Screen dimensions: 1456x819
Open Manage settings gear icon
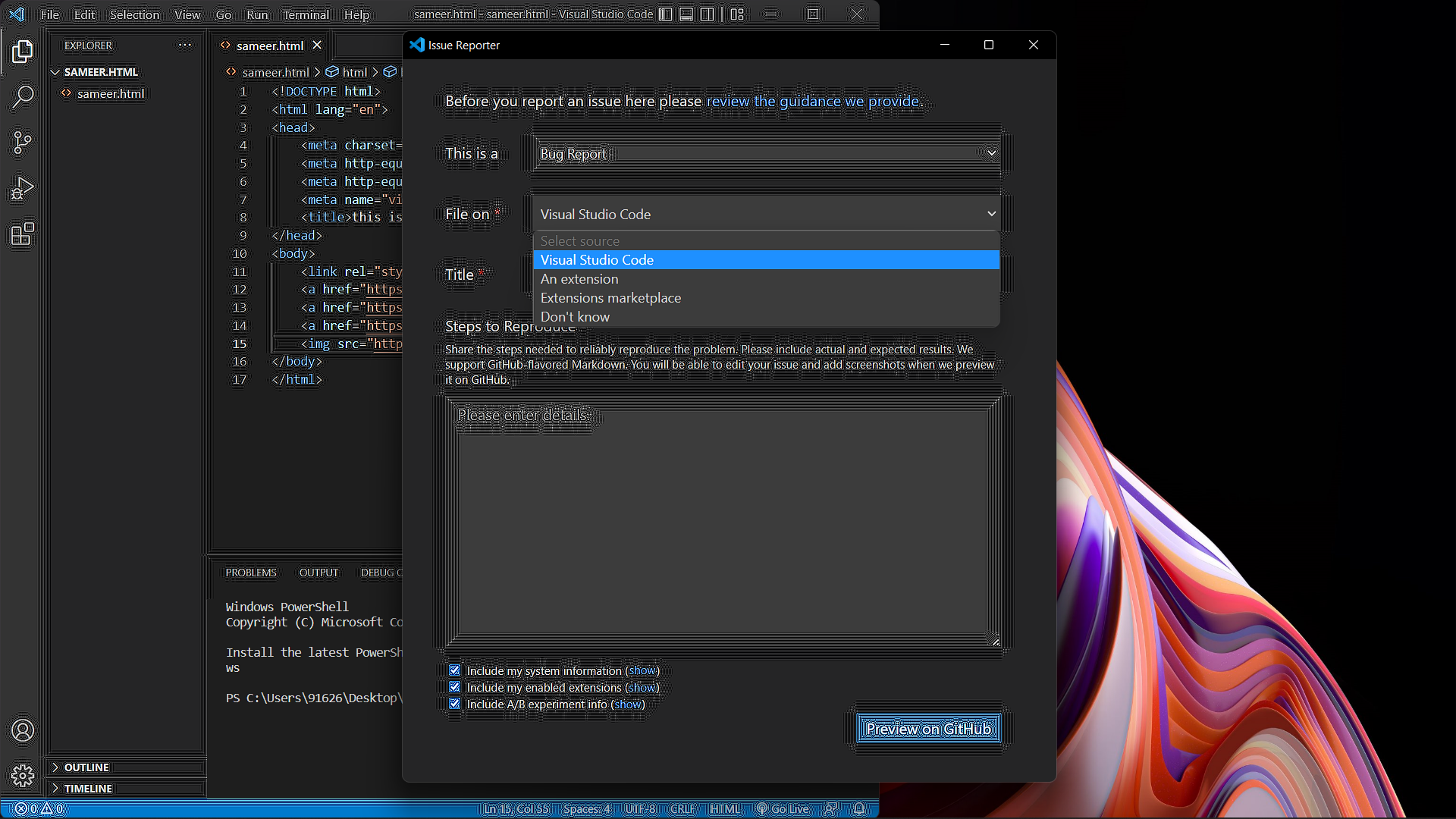[x=22, y=775]
